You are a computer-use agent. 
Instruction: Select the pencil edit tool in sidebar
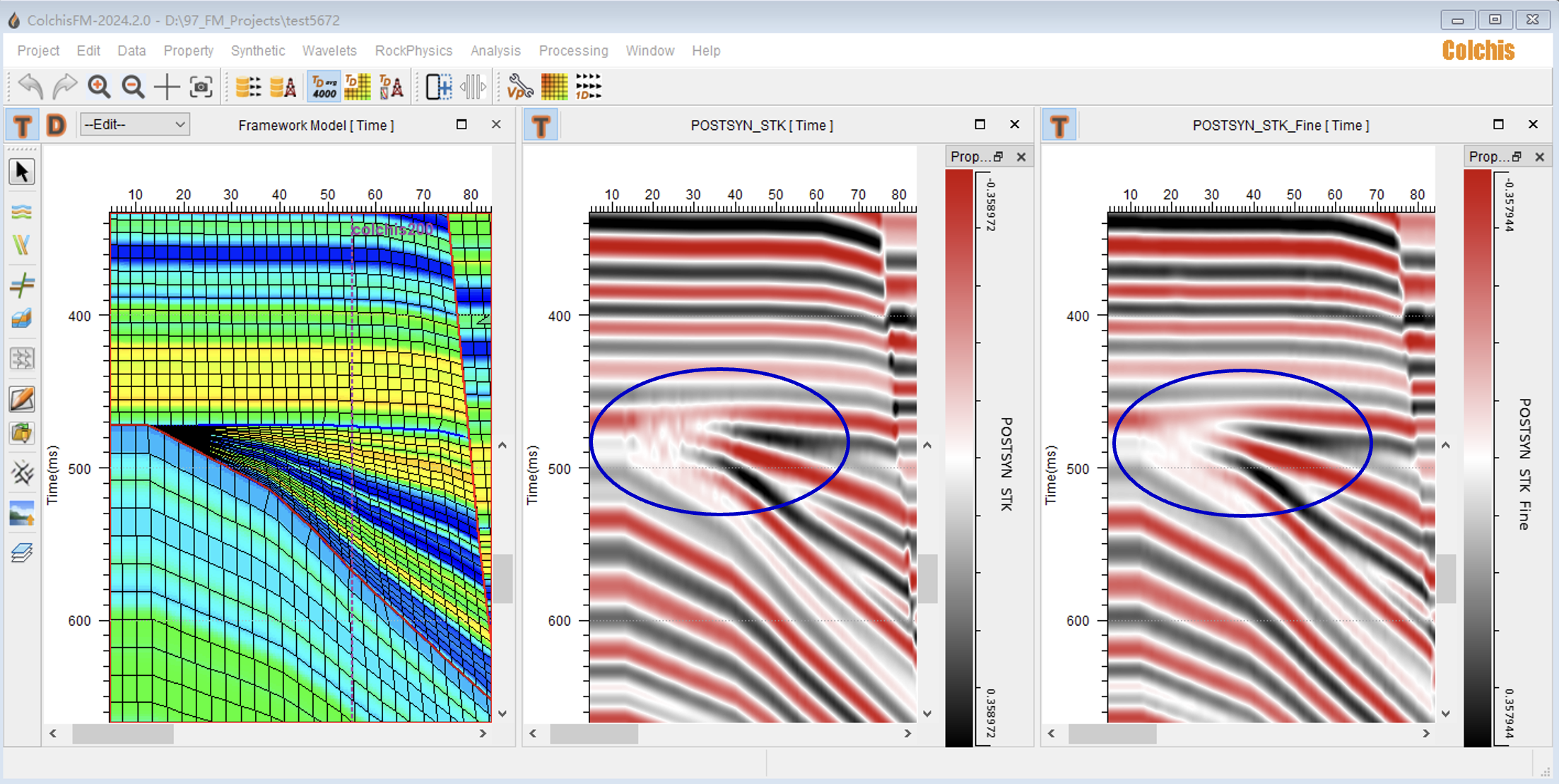(x=22, y=399)
